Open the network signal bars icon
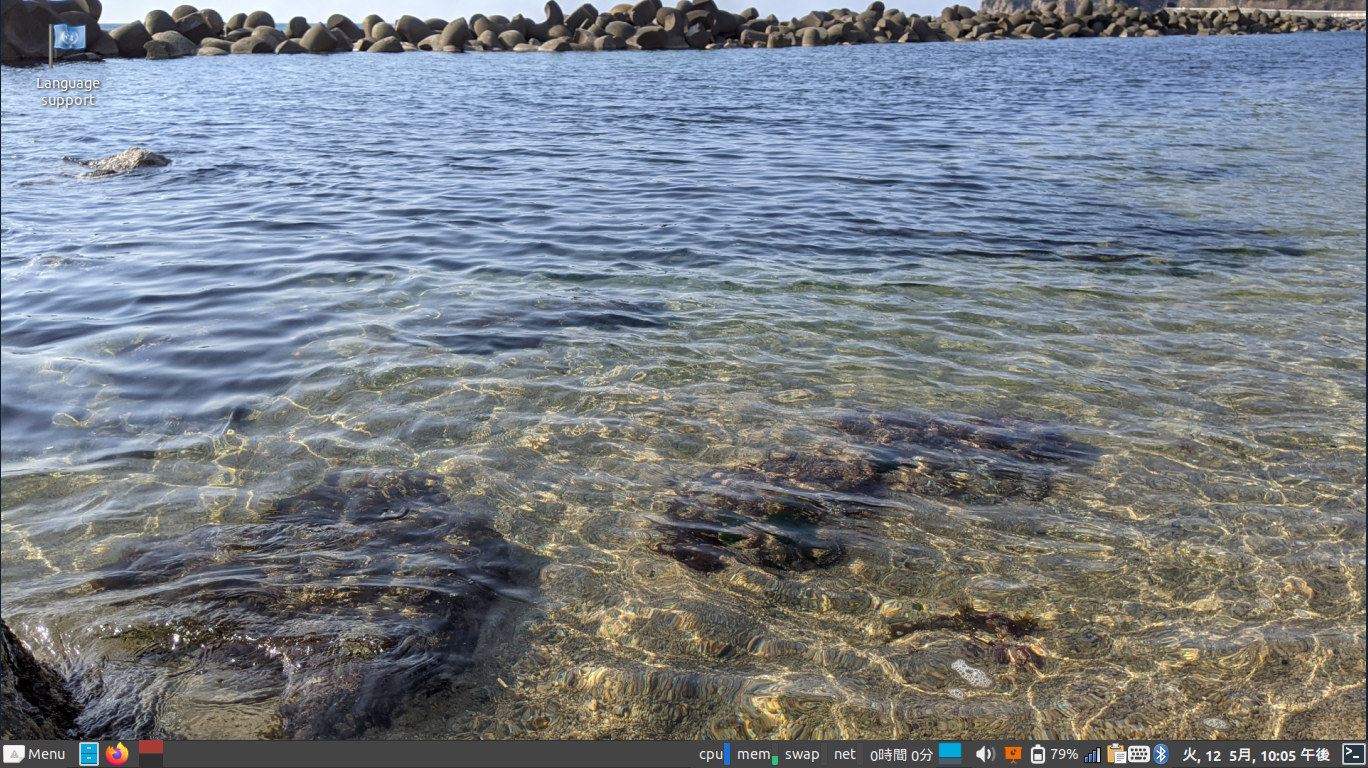 (1092, 754)
